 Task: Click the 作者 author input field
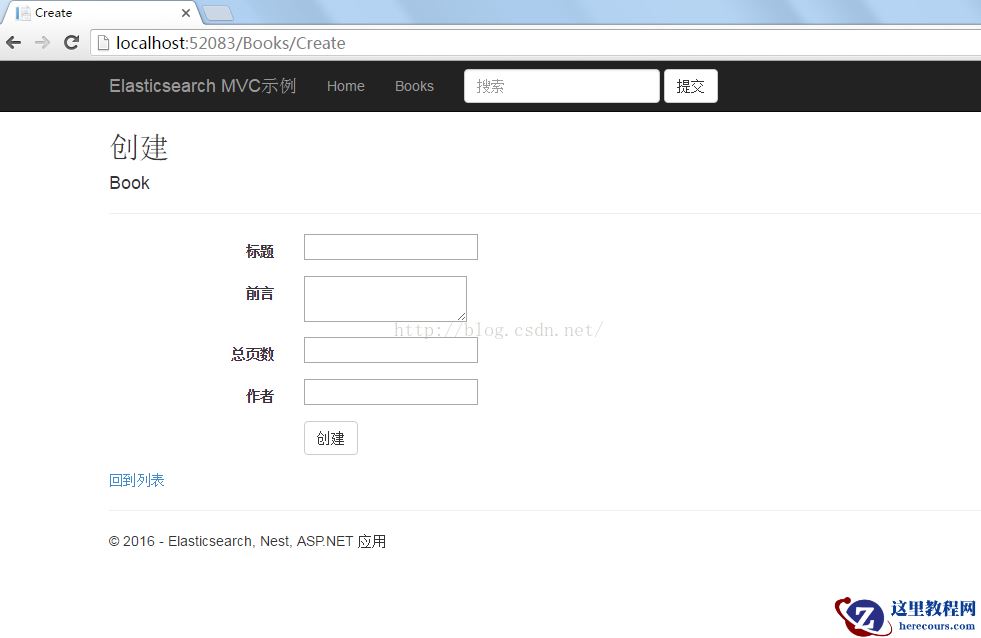[390, 391]
